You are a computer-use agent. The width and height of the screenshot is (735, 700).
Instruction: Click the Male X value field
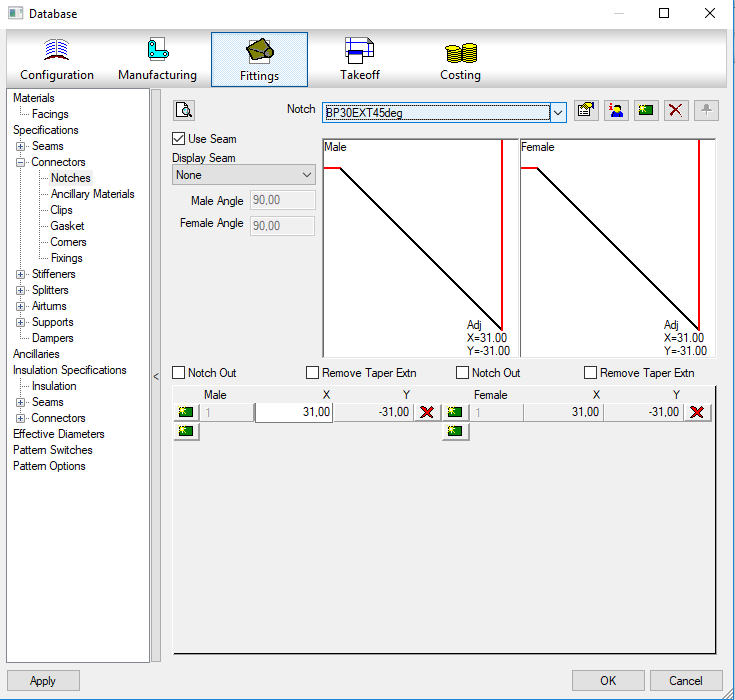tap(294, 413)
